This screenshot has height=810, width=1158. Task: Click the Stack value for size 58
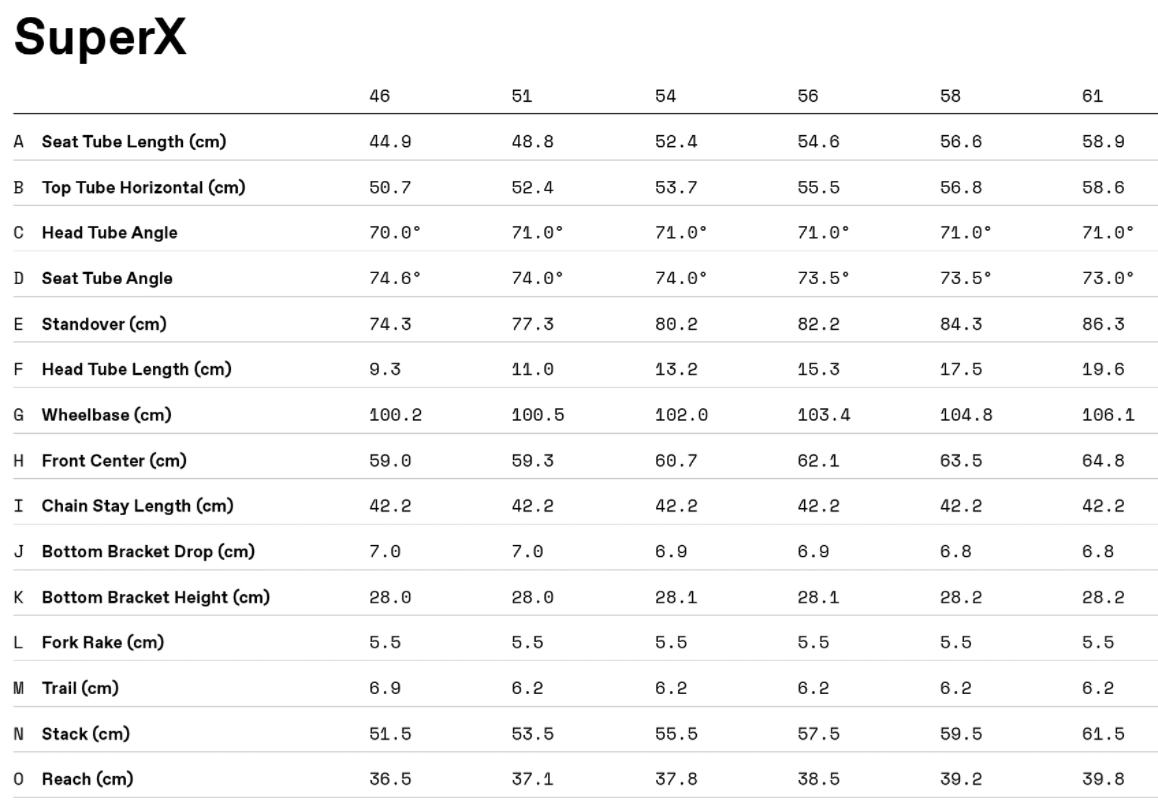pos(961,734)
